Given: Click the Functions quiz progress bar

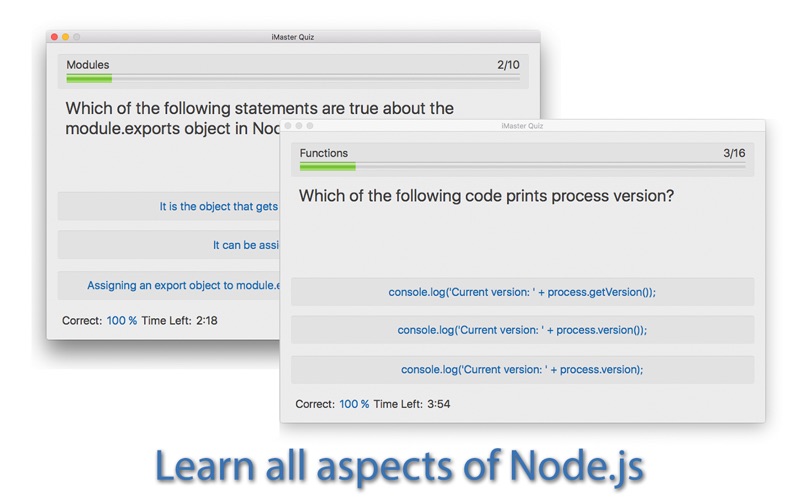Looking at the screenshot, I should pyautogui.click(x=522, y=166).
